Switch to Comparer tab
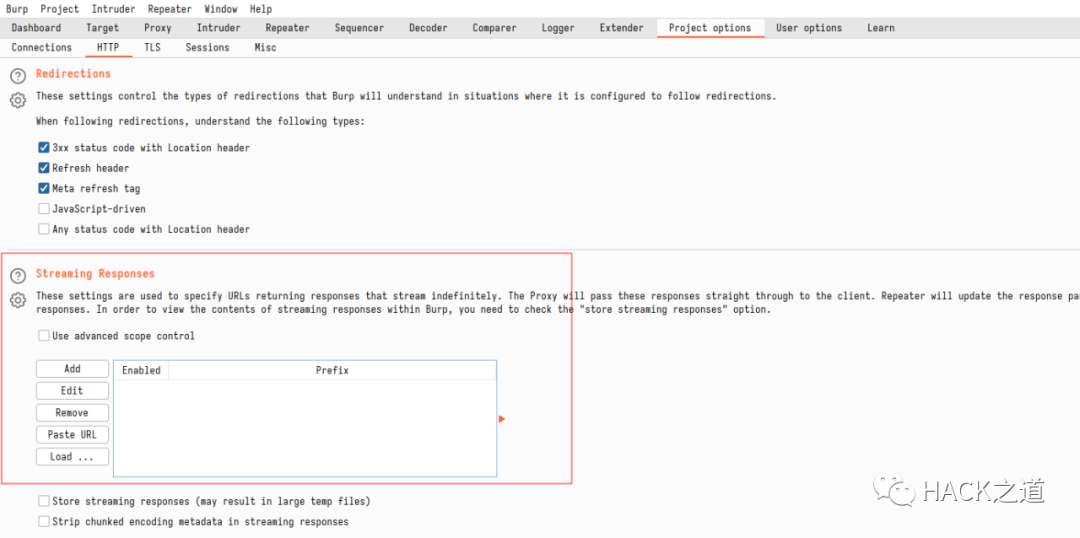 coord(495,28)
